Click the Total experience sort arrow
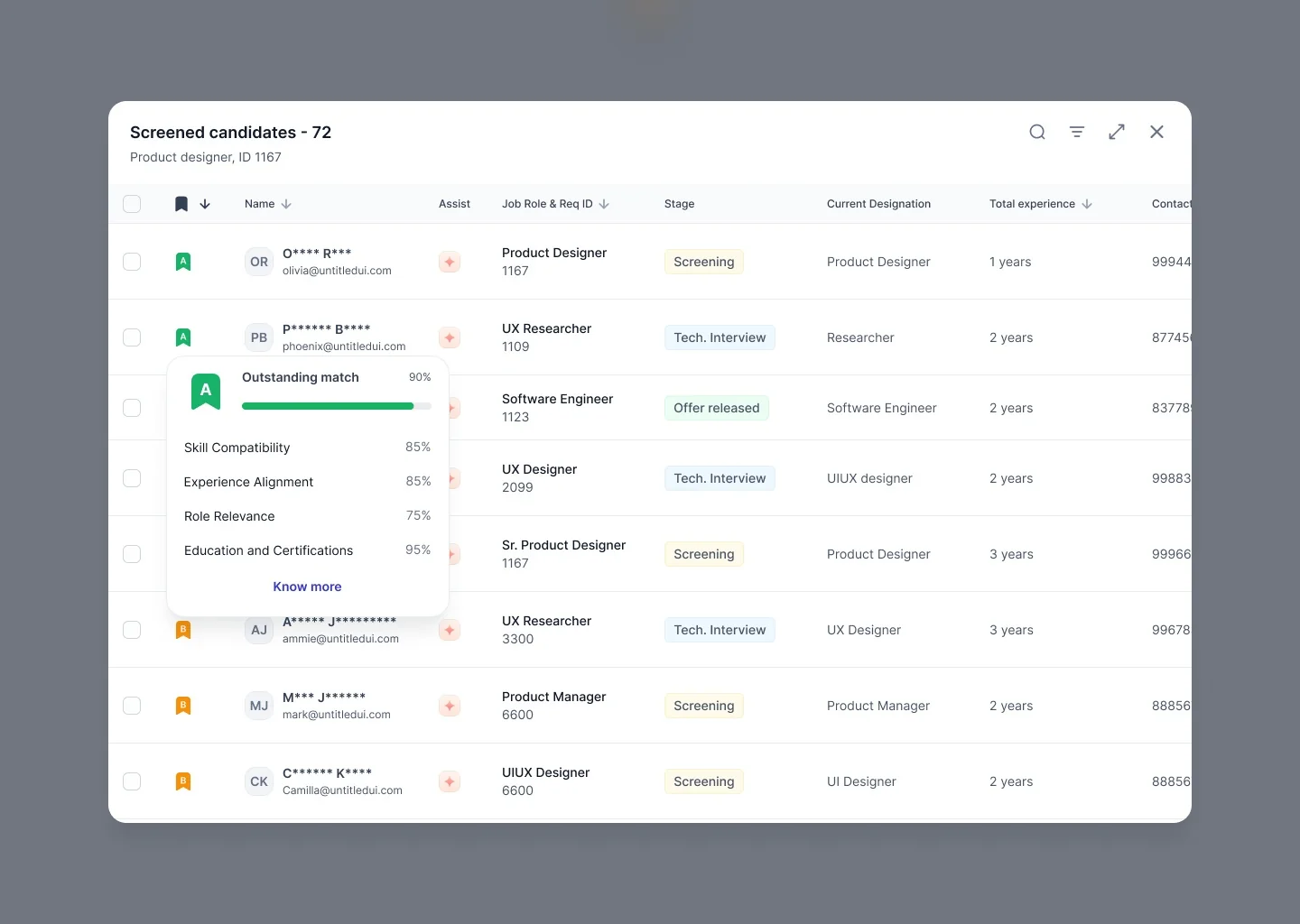Viewport: 1300px width, 924px height. [1086, 204]
